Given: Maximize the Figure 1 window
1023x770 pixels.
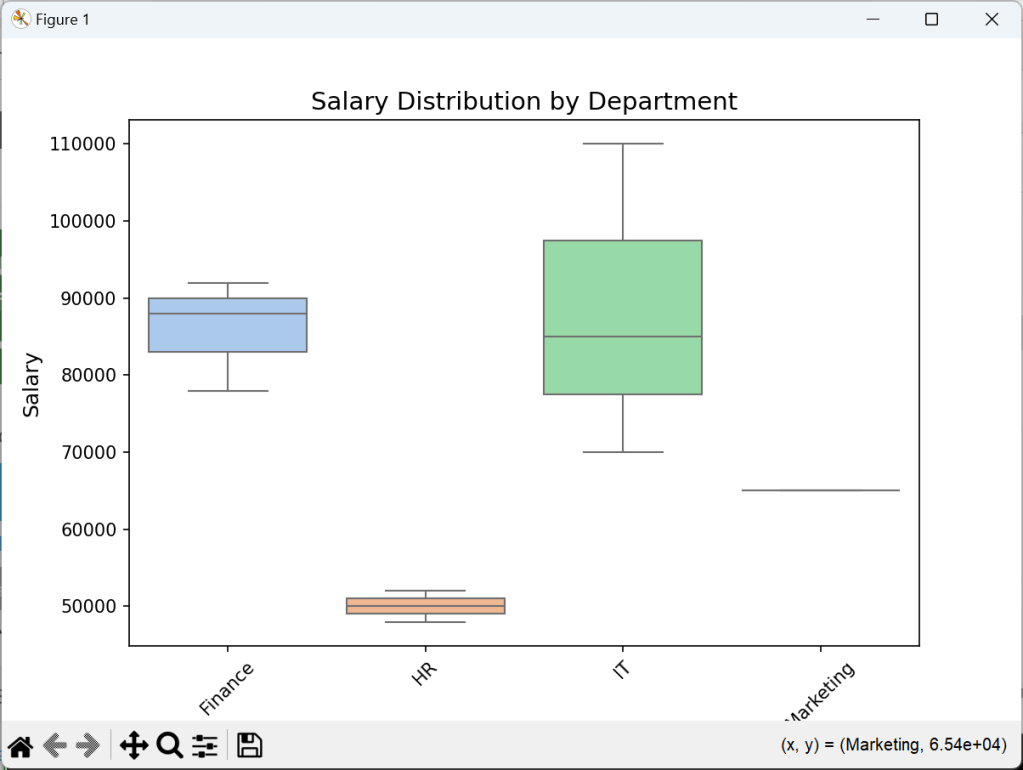Looking at the screenshot, I should [931, 19].
